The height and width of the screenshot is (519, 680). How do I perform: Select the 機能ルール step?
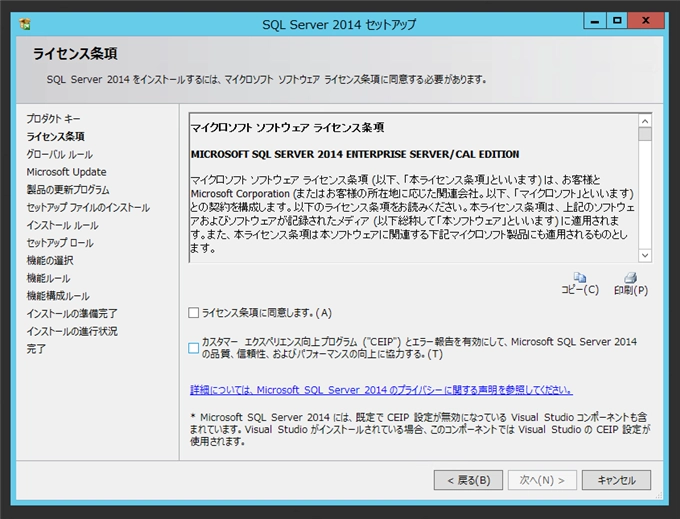[x=48, y=278]
